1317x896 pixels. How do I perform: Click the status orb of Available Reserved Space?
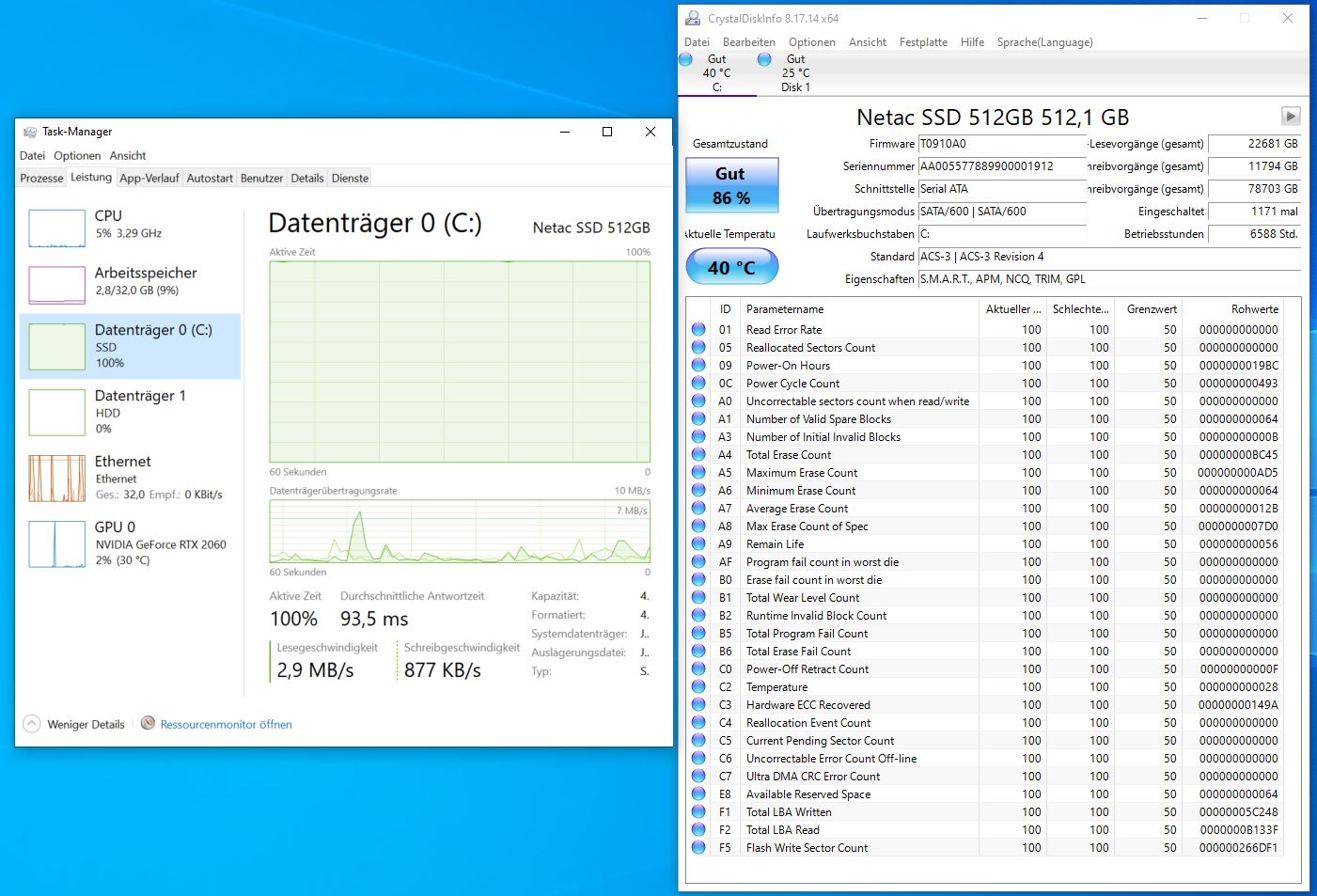[698, 794]
